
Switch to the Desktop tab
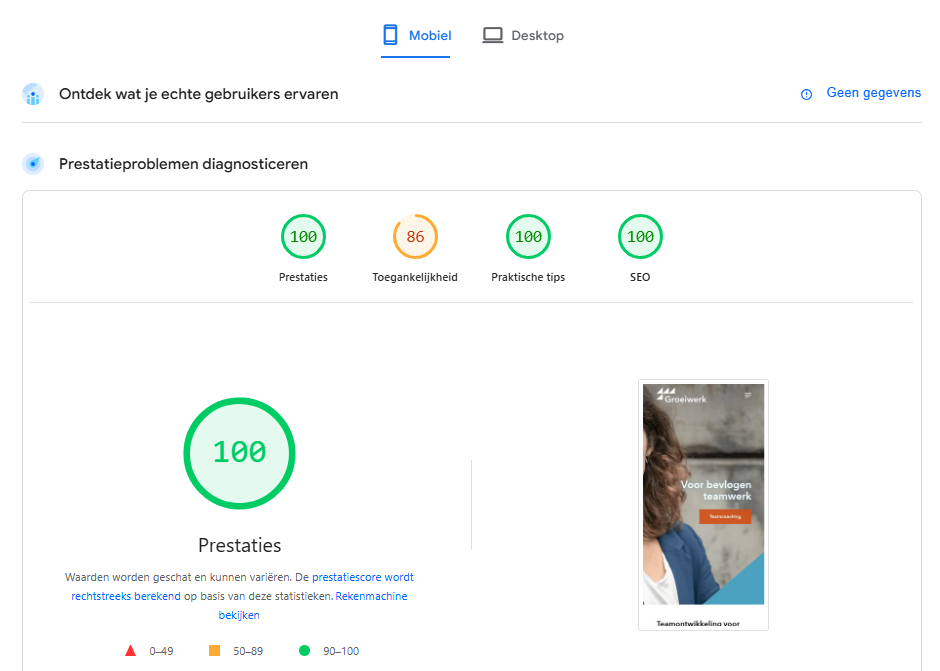[523, 36]
